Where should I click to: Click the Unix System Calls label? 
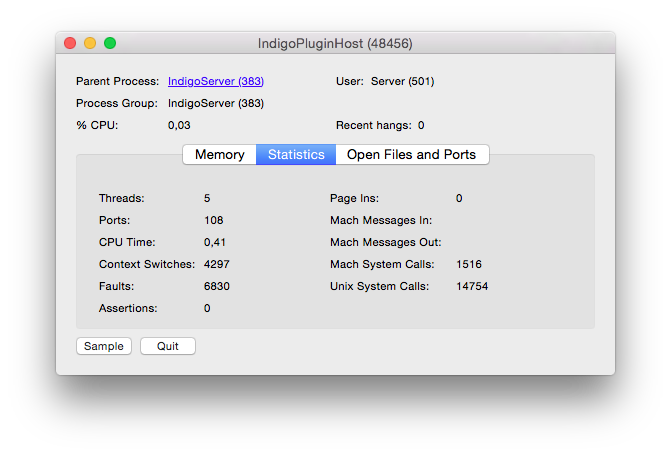[380, 286]
